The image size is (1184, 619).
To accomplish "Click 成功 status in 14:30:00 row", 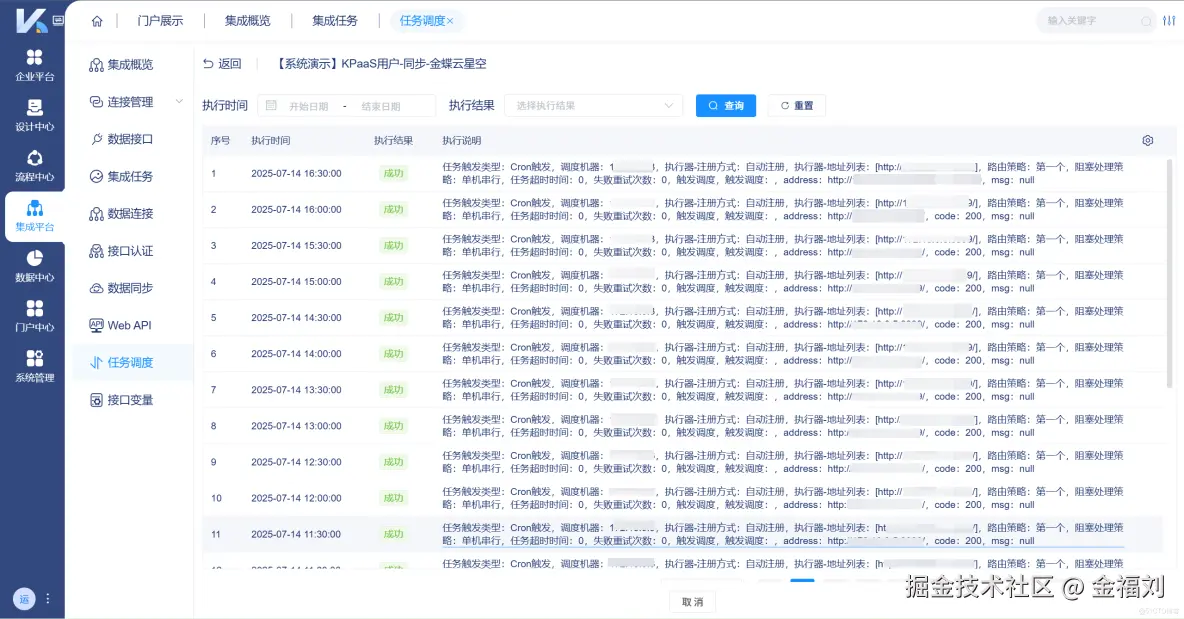I will point(393,318).
